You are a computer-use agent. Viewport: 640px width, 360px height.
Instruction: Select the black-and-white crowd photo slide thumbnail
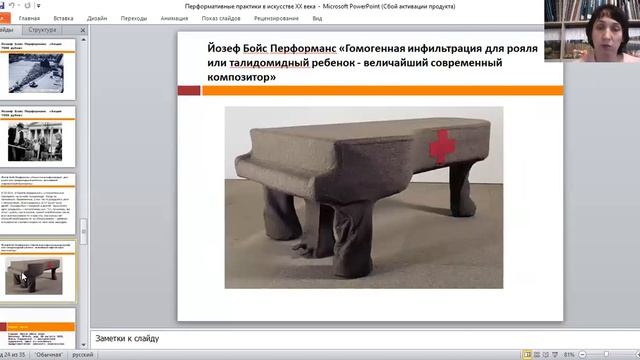click(x=37, y=136)
